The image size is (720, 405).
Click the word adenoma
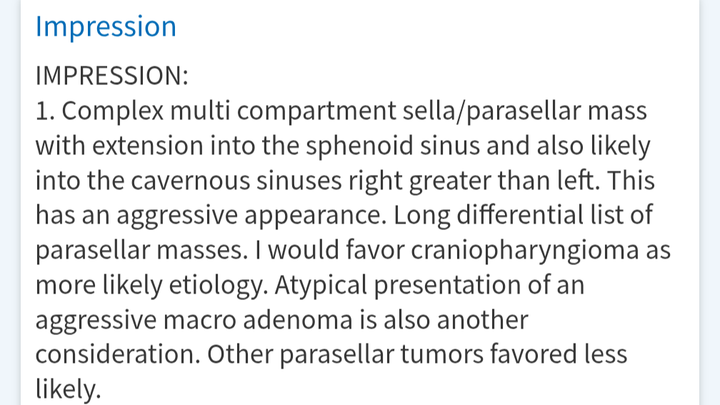298,320
